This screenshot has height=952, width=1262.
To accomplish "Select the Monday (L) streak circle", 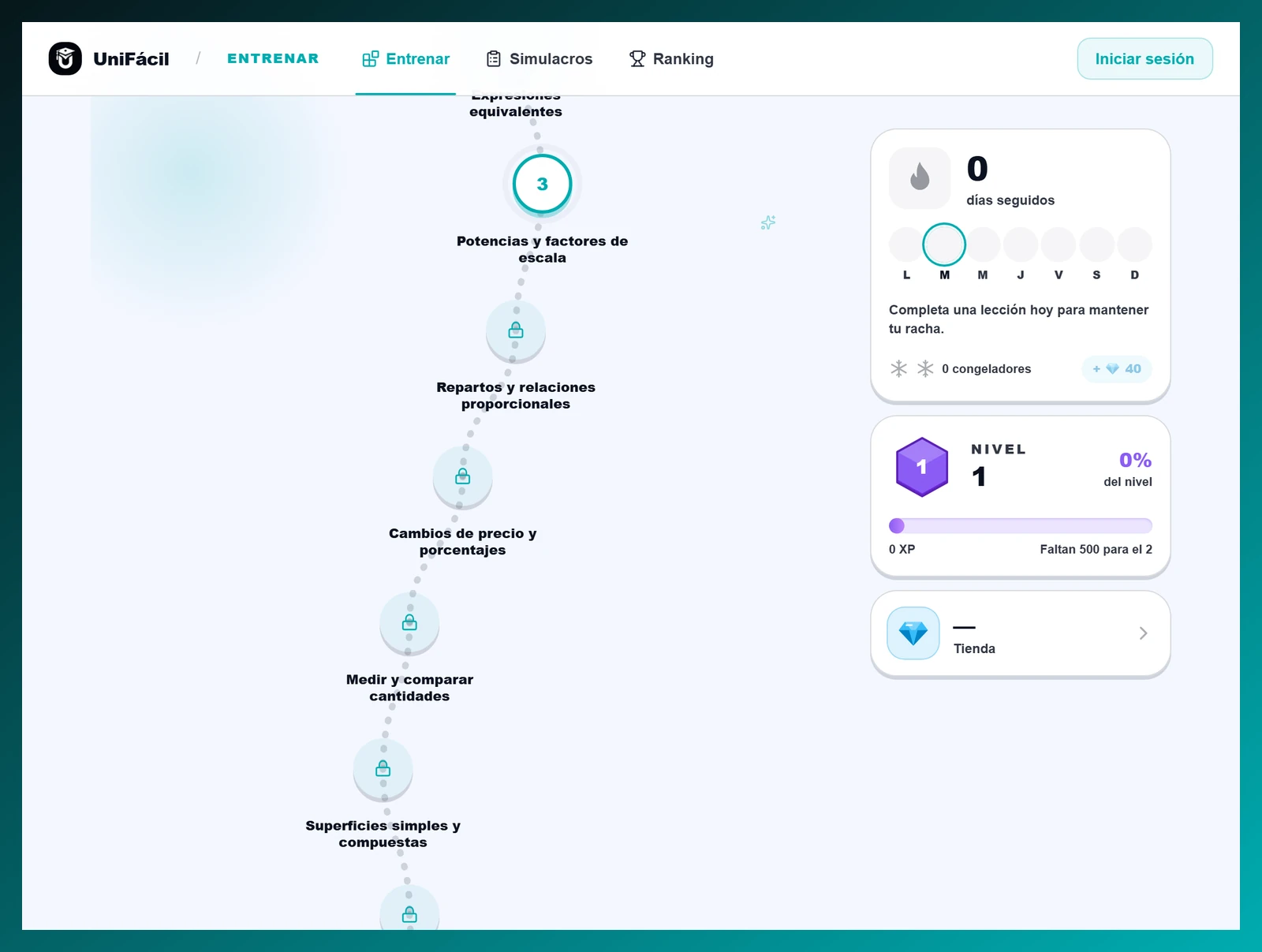I will pos(906,245).
